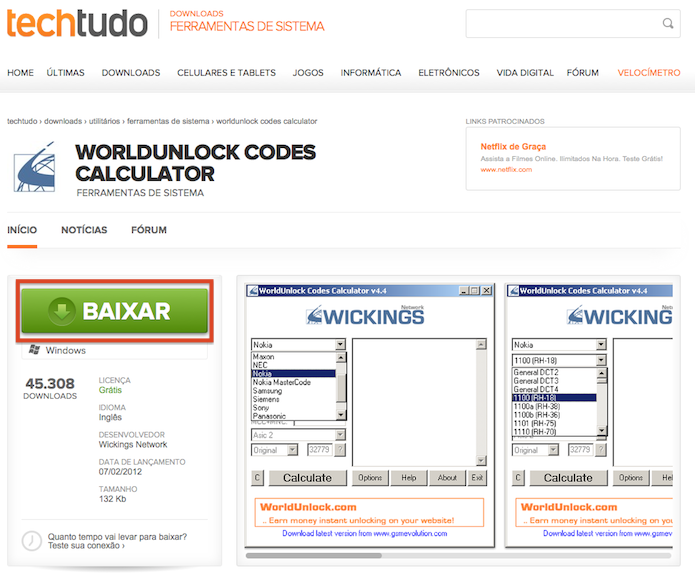Screen dimensions: 695x585
Task: Select General DCT4 in model list
Action: pyautogui.click(x=536, y=389)
